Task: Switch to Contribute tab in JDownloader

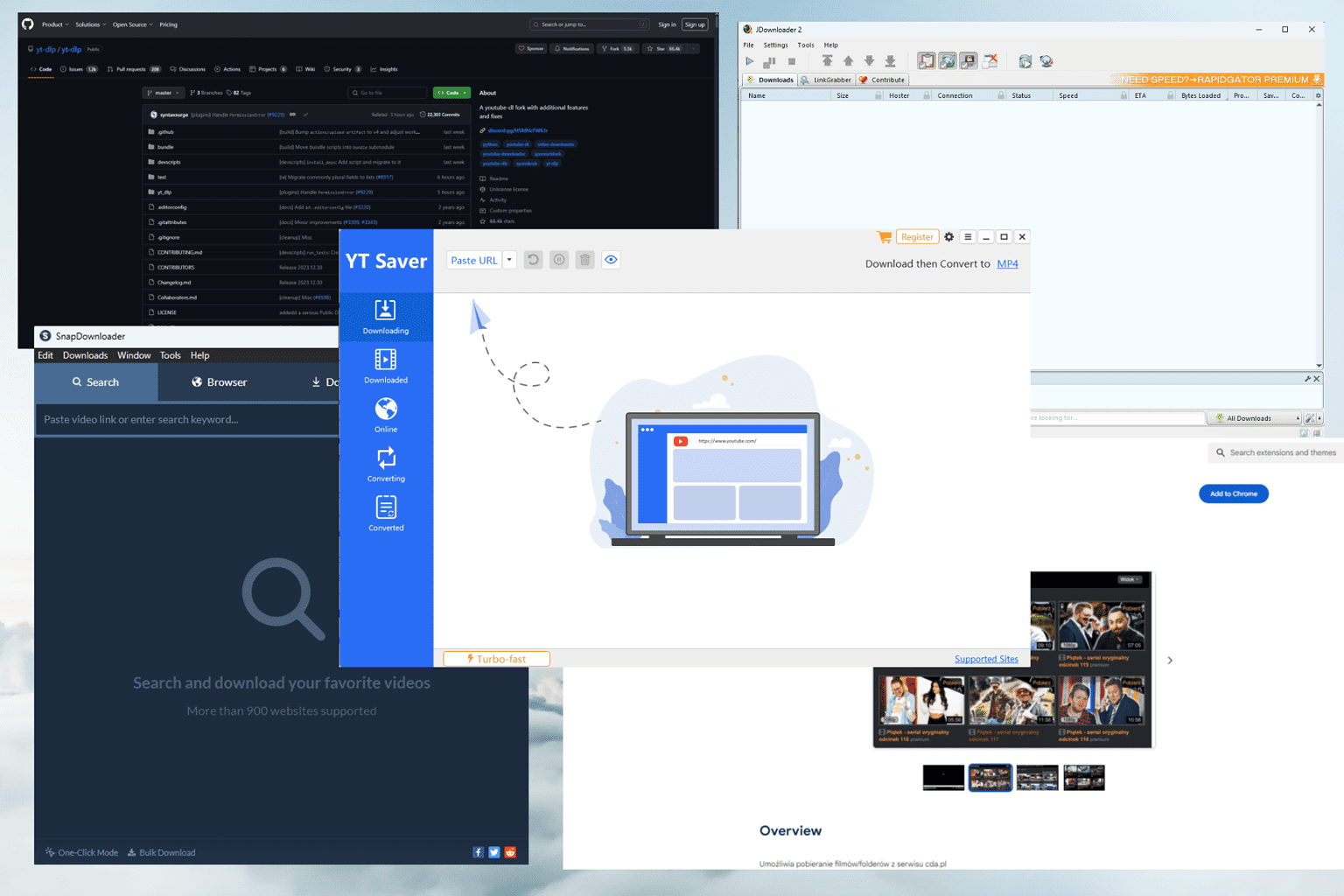Action: 882,80
